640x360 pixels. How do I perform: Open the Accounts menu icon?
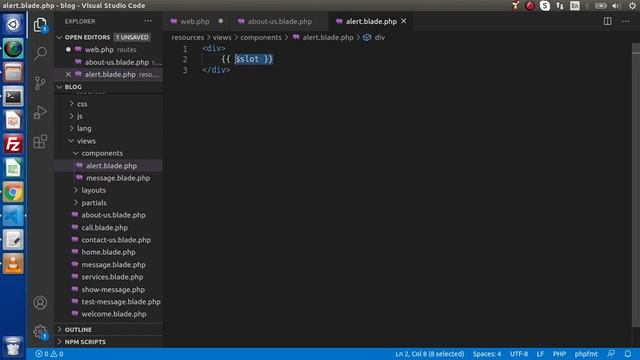pos(40,302)
